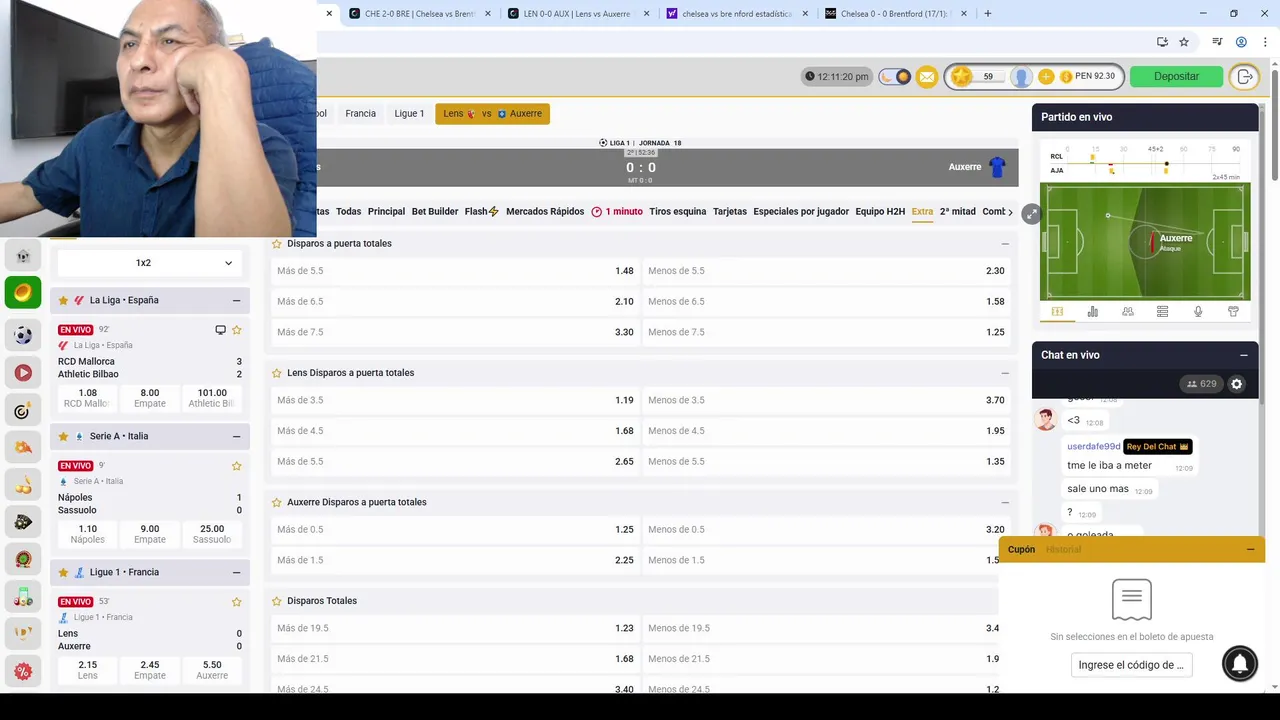Screen dimensions: 1280x720
Task: Collapse Disparos a puerta totales market
Action: 1005,243
